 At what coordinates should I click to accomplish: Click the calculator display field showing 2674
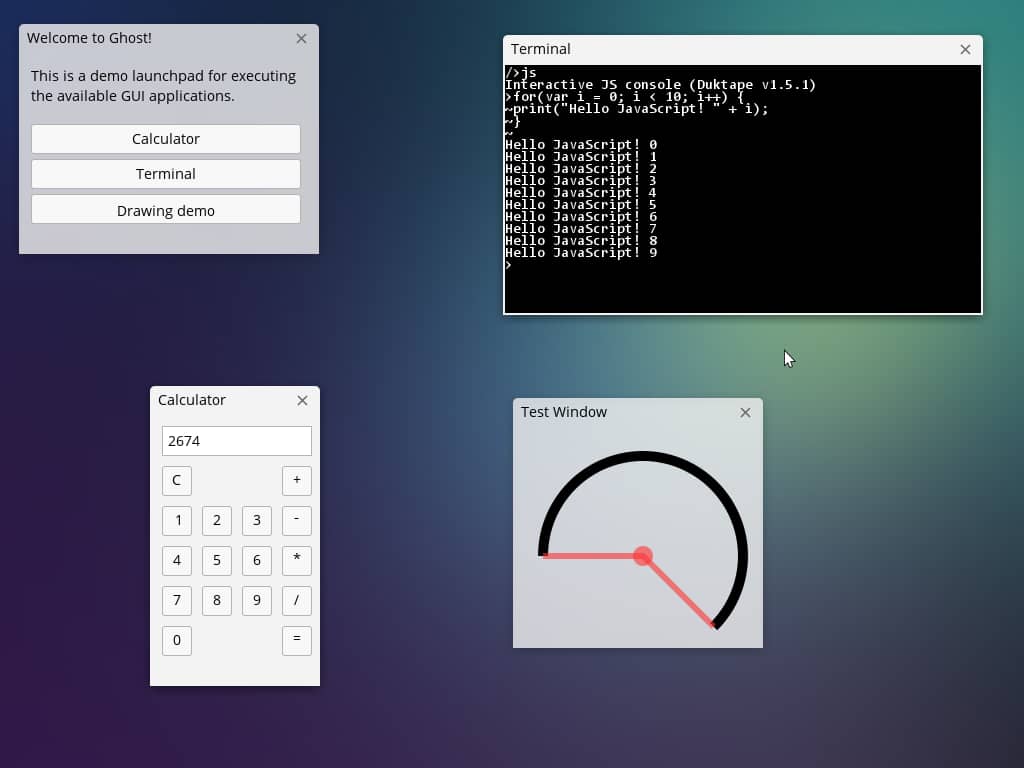coord(236,441)
